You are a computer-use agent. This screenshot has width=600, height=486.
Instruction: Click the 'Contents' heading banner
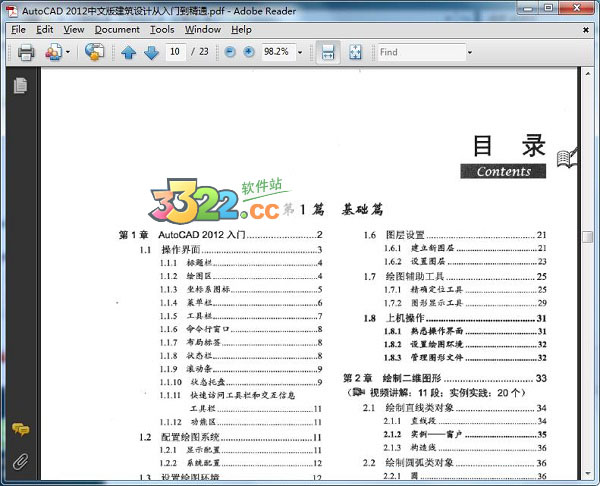pyautogui.click(x=503, y=171)
